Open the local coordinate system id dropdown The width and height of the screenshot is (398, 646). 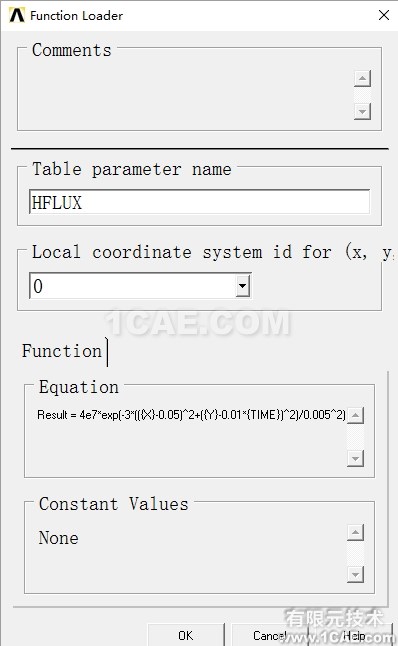[243, 286]
